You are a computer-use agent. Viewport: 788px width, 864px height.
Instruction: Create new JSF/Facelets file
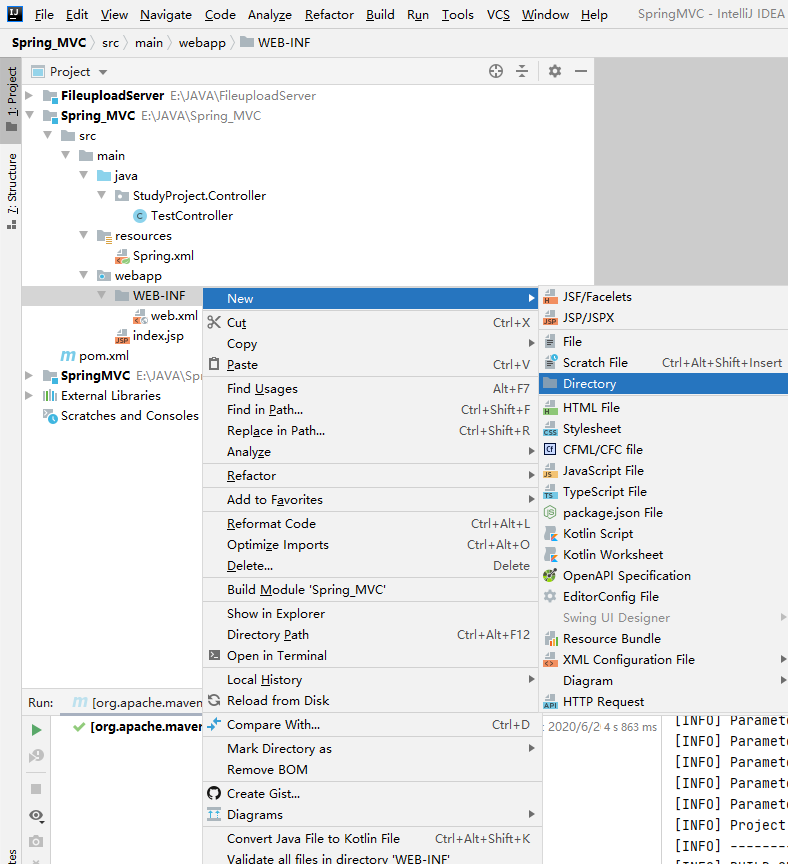pos(664,297)
